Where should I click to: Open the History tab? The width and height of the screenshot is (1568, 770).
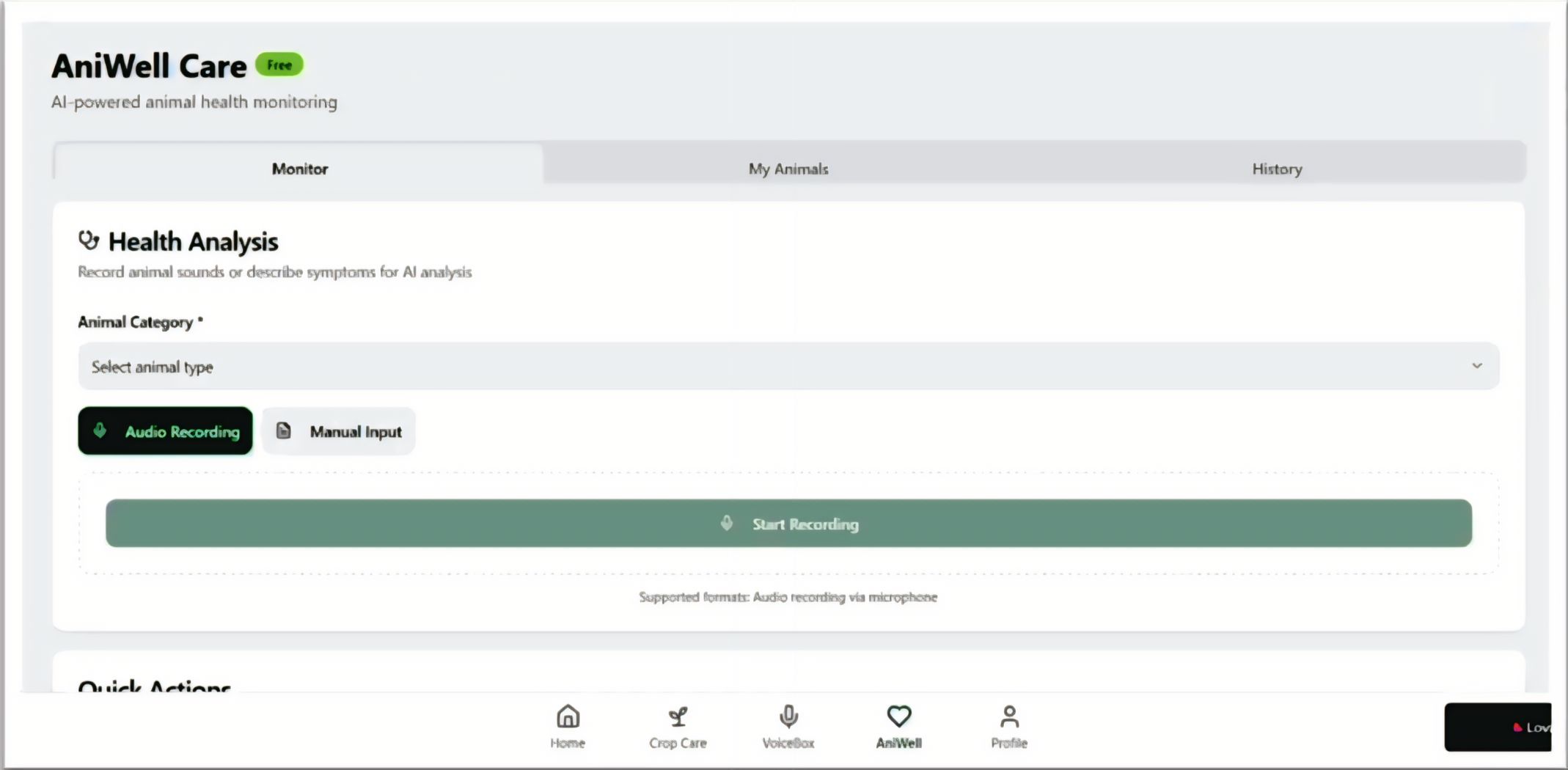pyautogui.click(x=1276, y=169)
